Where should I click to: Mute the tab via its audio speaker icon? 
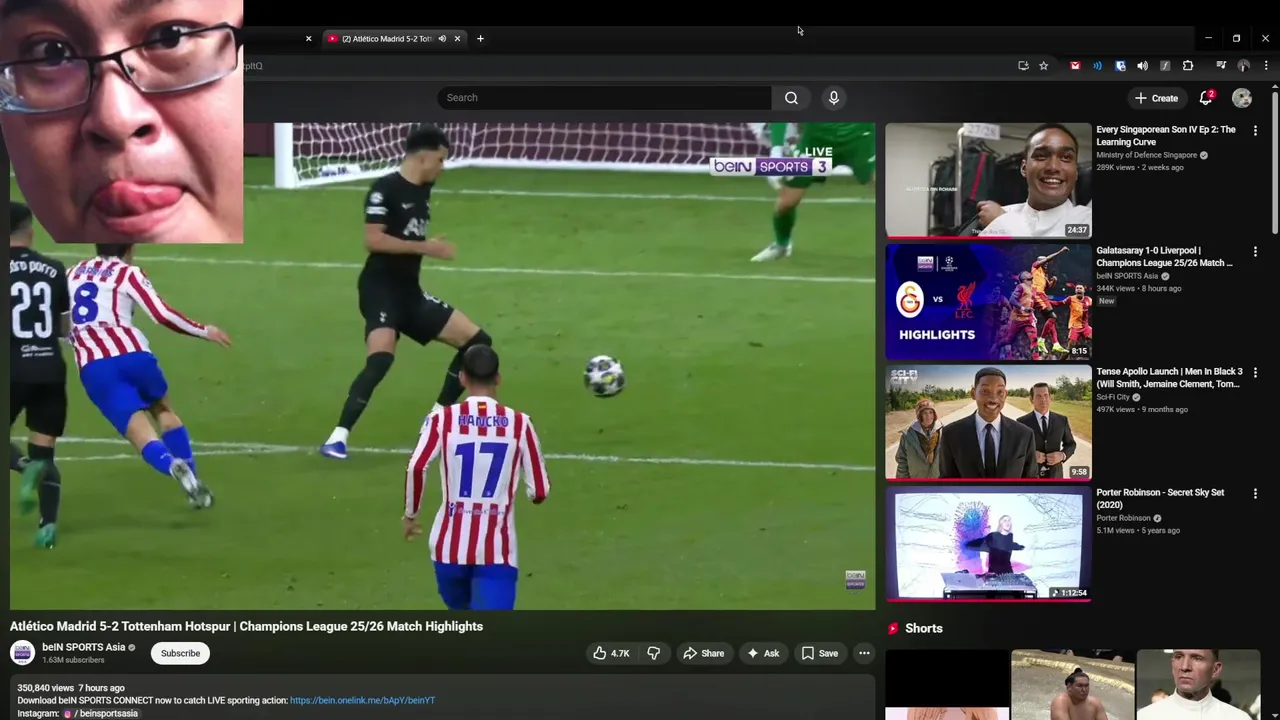click(x=442, y=39)
